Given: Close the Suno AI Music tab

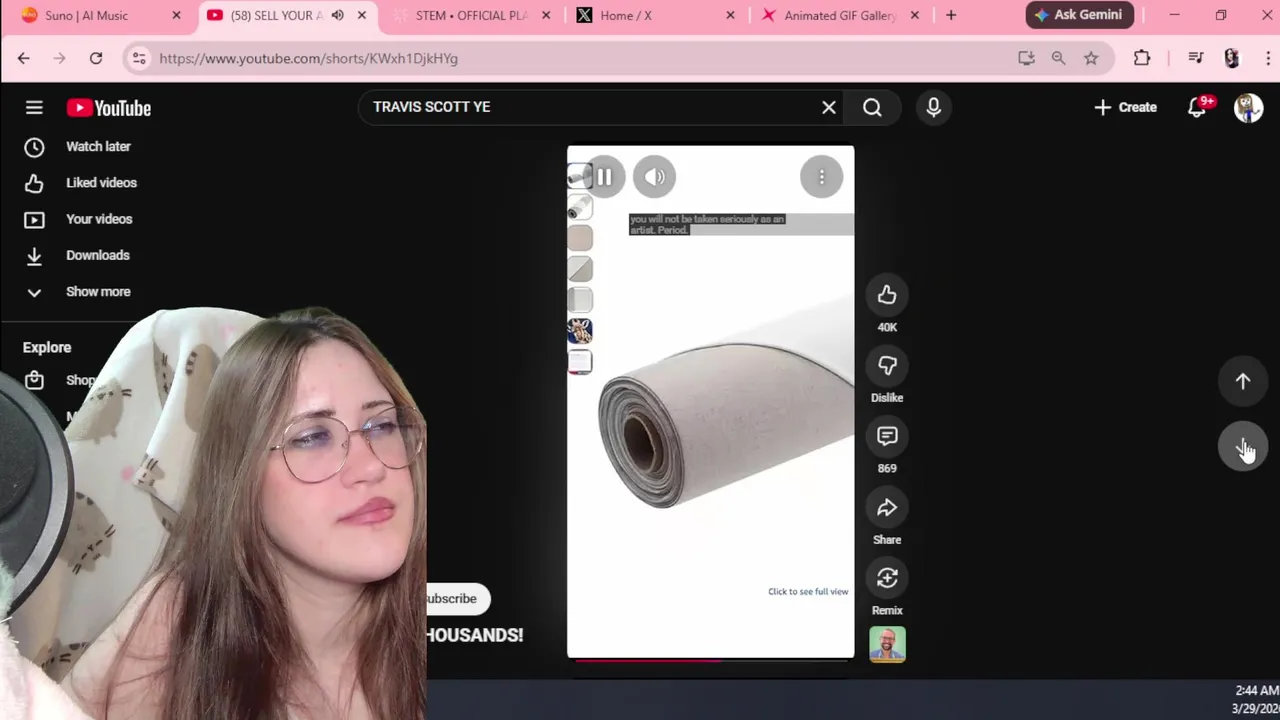Looking at the screenshot, I should click(177, 15).
